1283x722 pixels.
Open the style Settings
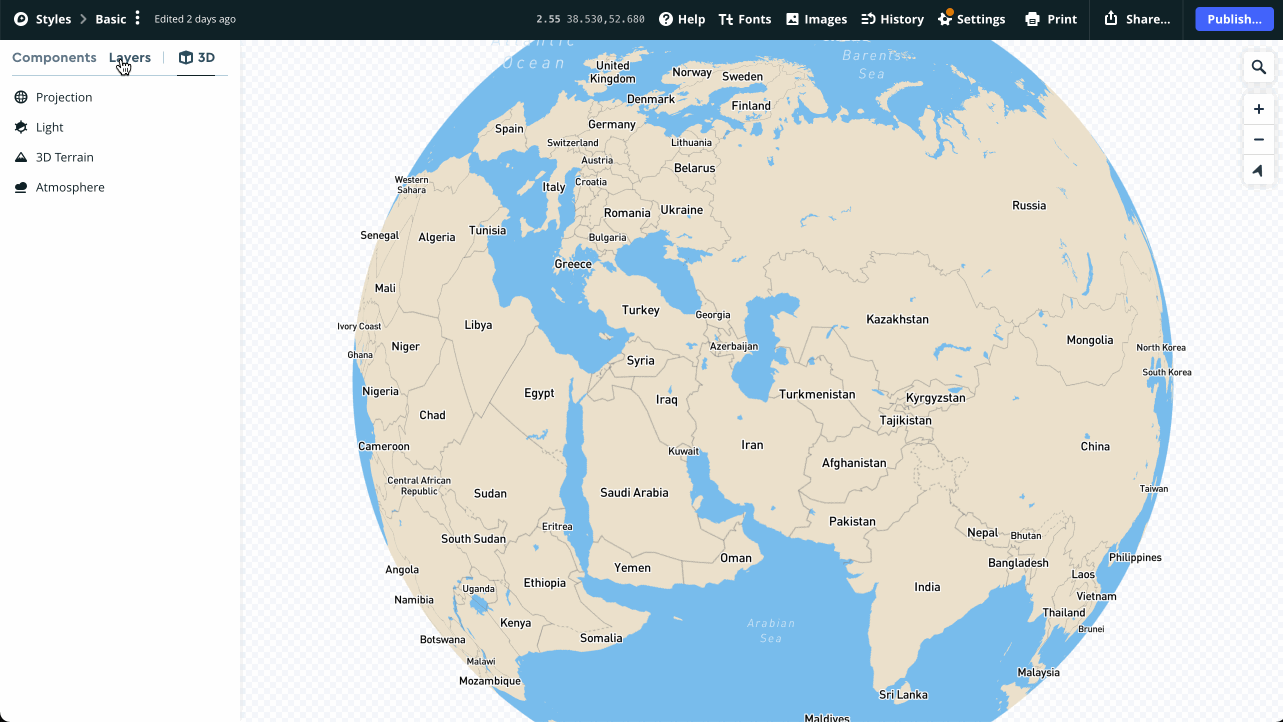point(971,19)
